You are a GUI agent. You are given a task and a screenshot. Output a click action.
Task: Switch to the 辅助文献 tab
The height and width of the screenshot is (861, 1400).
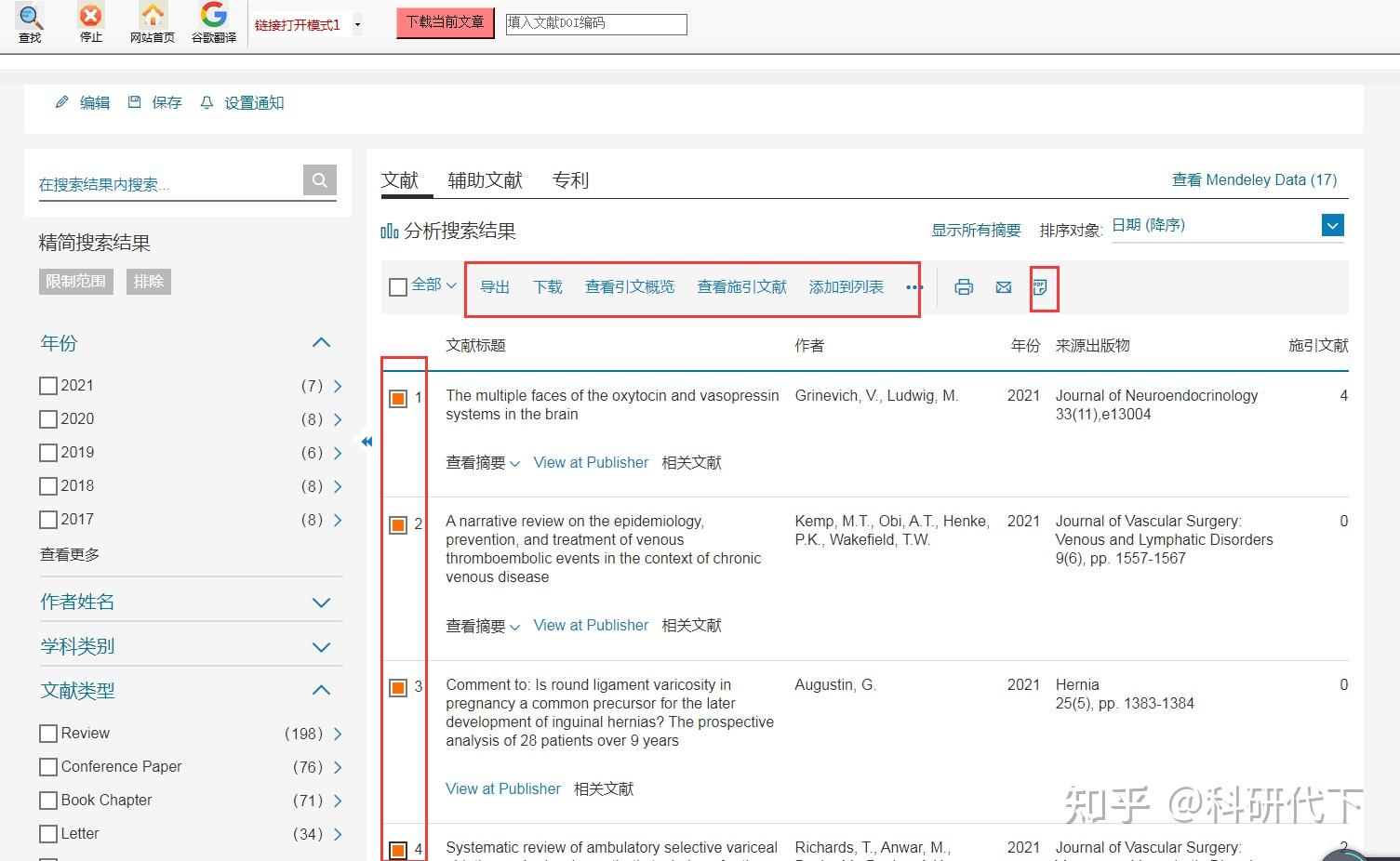point(485,179)
